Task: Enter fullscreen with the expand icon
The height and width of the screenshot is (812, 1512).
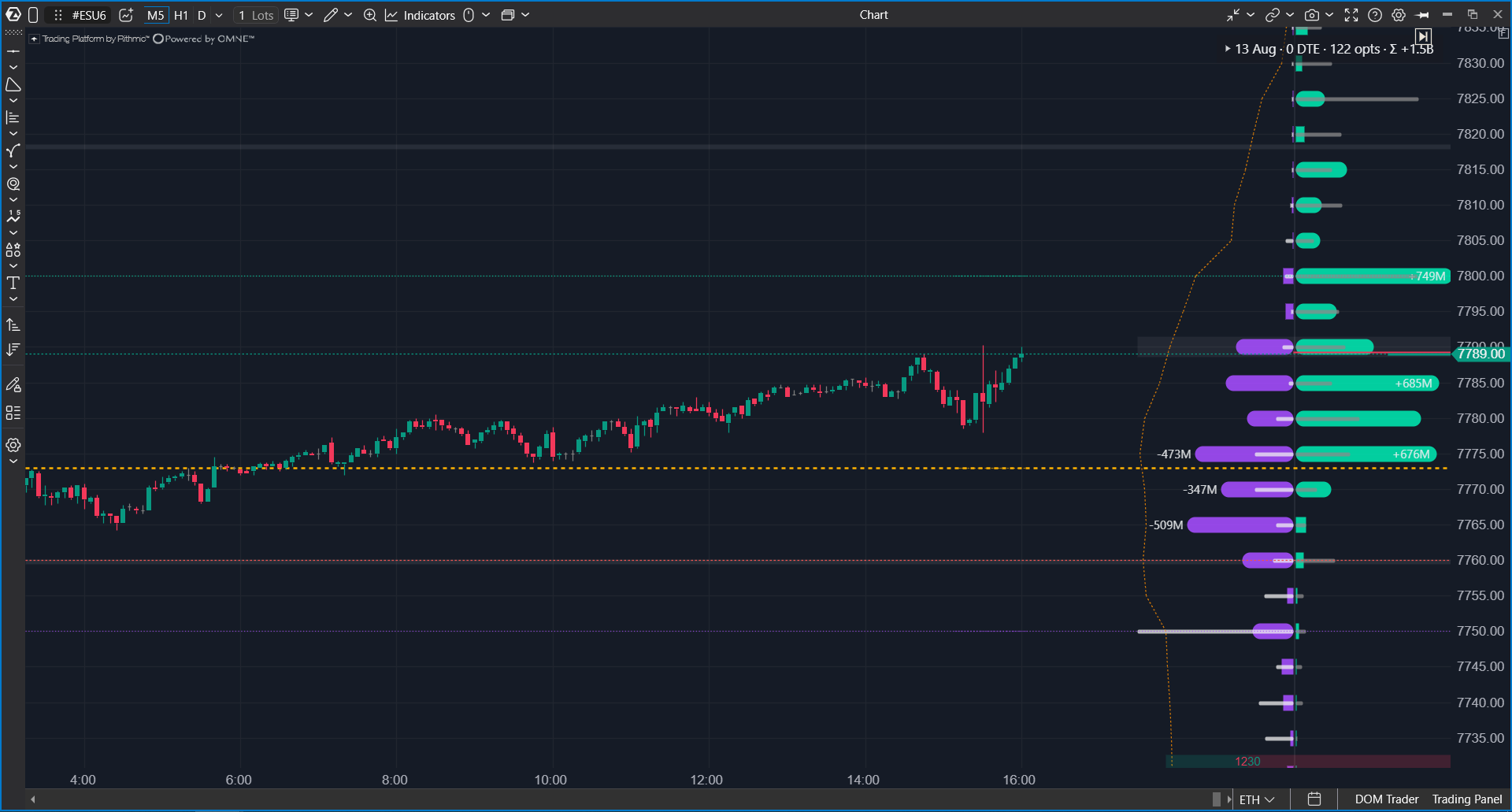Action: coord(1351,15)
